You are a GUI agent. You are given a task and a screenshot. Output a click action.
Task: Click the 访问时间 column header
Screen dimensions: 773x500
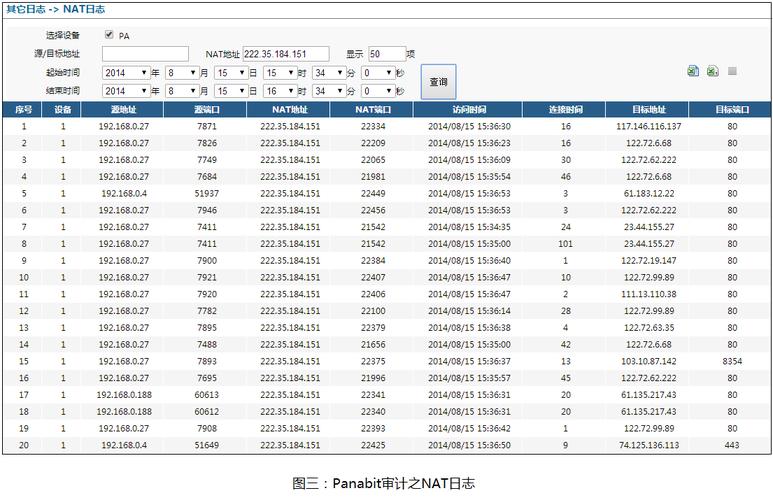pos(469,109)
